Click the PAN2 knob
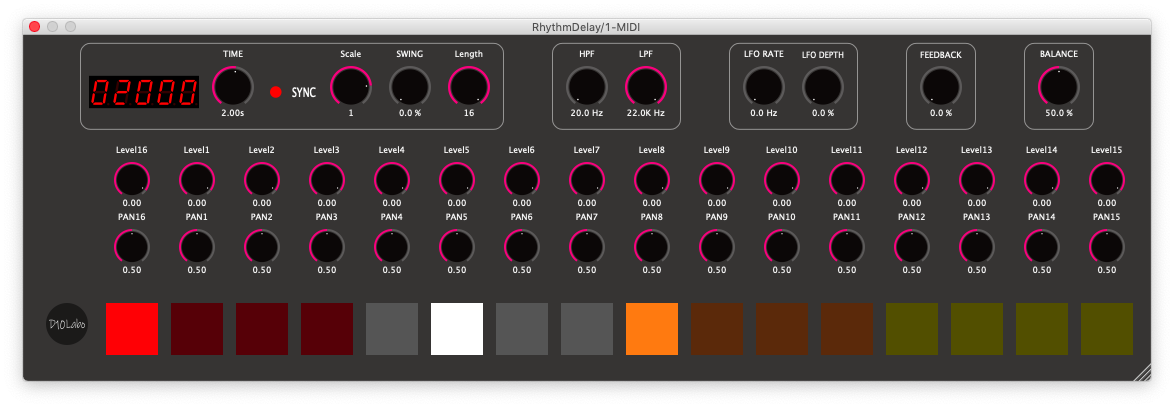 (x=262, y=247)
